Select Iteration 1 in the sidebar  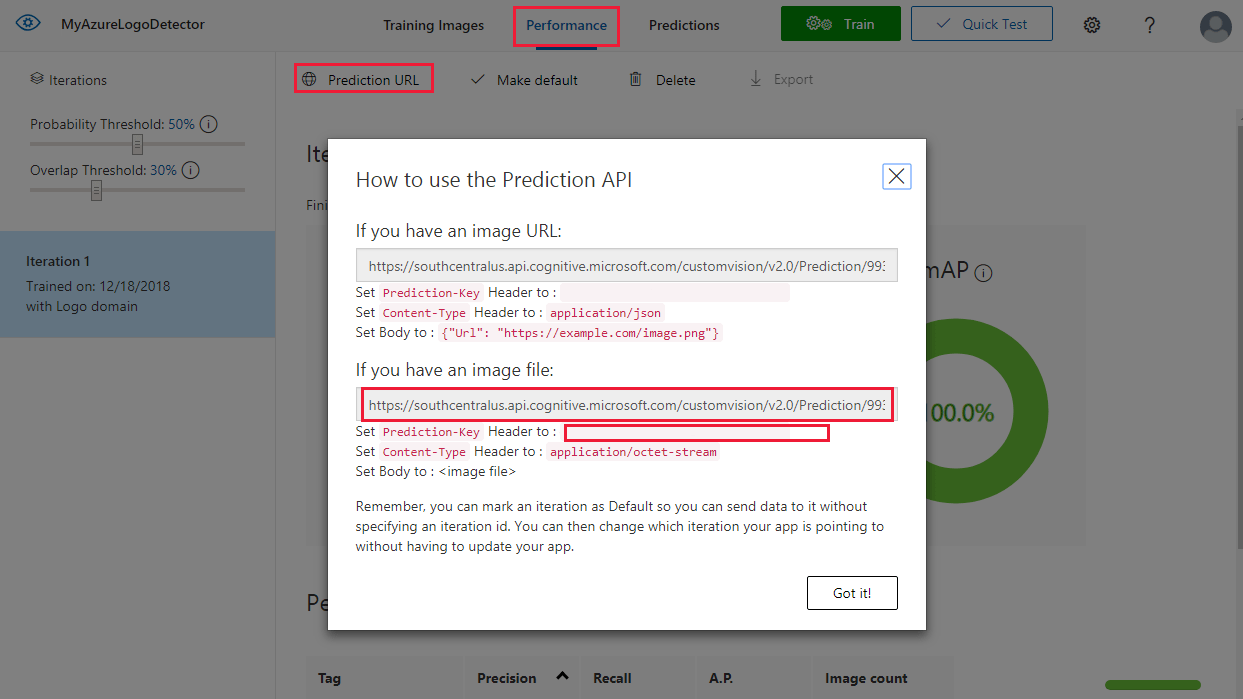click(x=138, y=284)
